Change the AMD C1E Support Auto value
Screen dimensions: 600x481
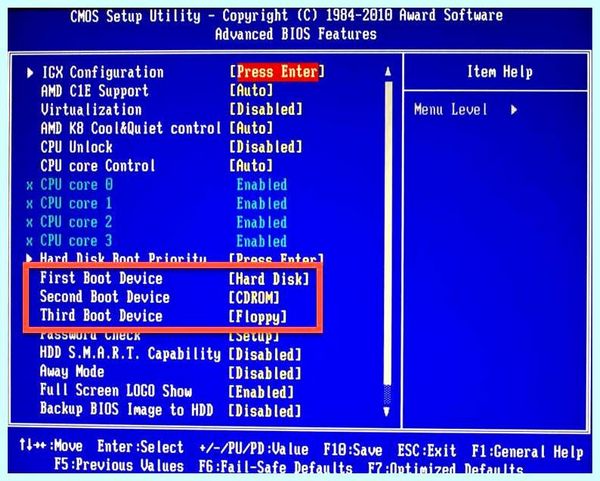click(x=251, y=91)
